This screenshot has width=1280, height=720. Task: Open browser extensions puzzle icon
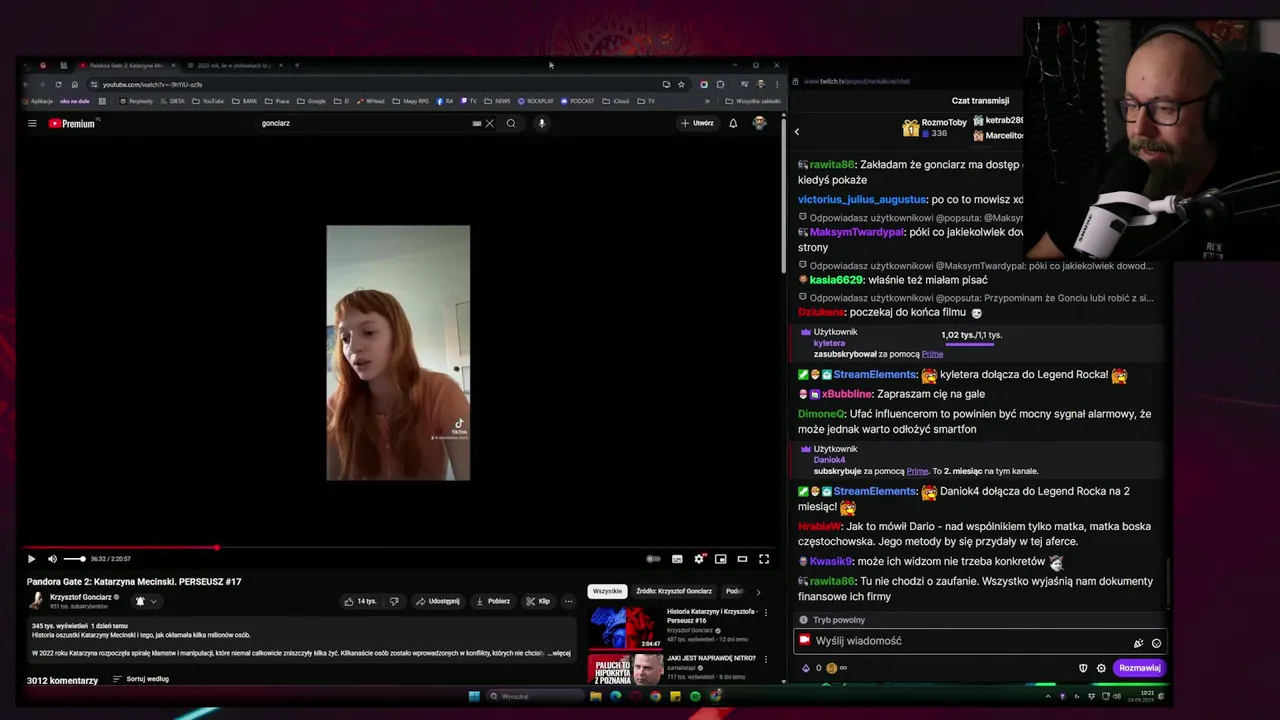tap(720, 84)
